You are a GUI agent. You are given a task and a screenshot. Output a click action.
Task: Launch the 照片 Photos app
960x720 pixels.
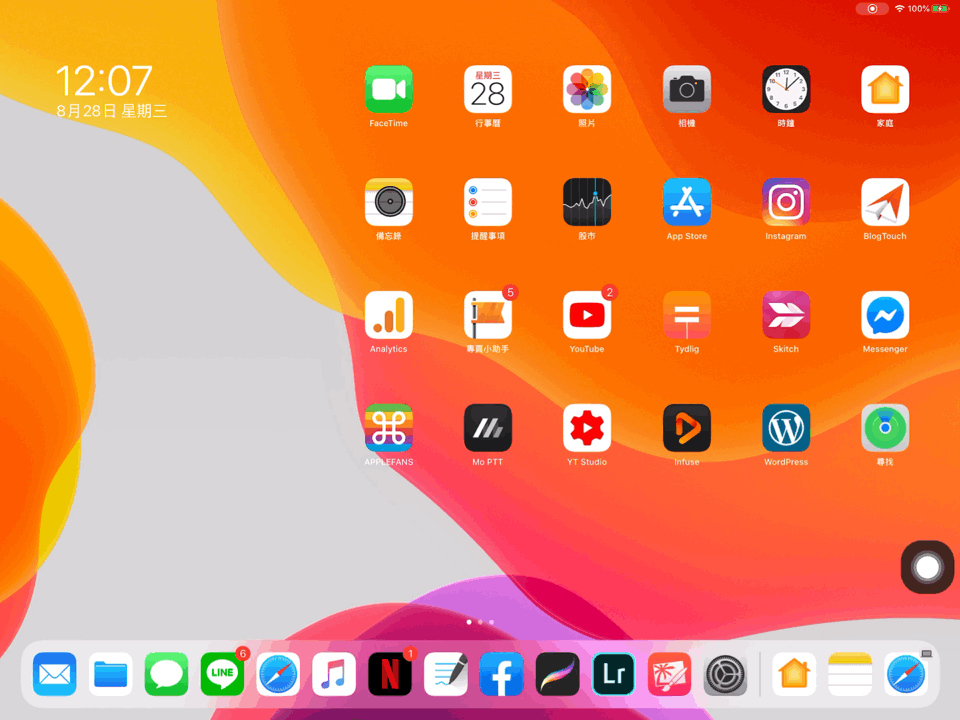coord(587,89)
